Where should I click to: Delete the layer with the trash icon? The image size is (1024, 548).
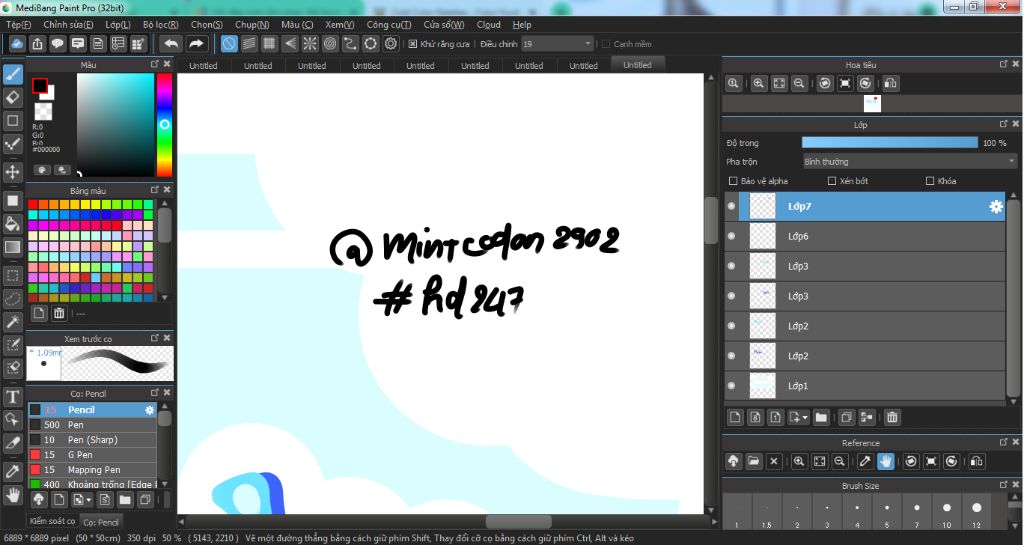(x=892, y=417)
